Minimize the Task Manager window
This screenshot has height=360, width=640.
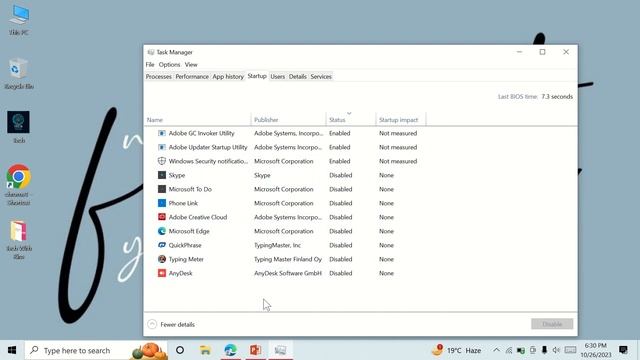pyautogui.click(x=519, y=52)
